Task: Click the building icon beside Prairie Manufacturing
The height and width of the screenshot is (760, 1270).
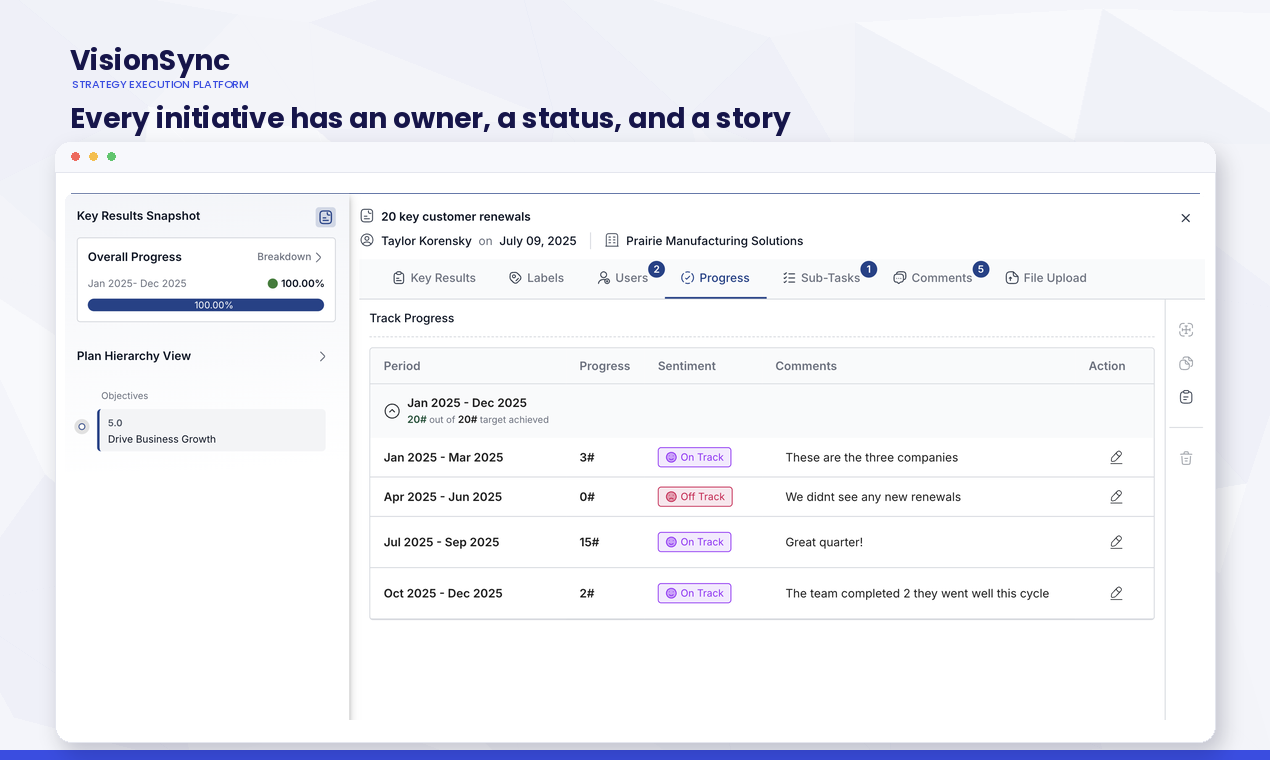Action: pos(612,241)
